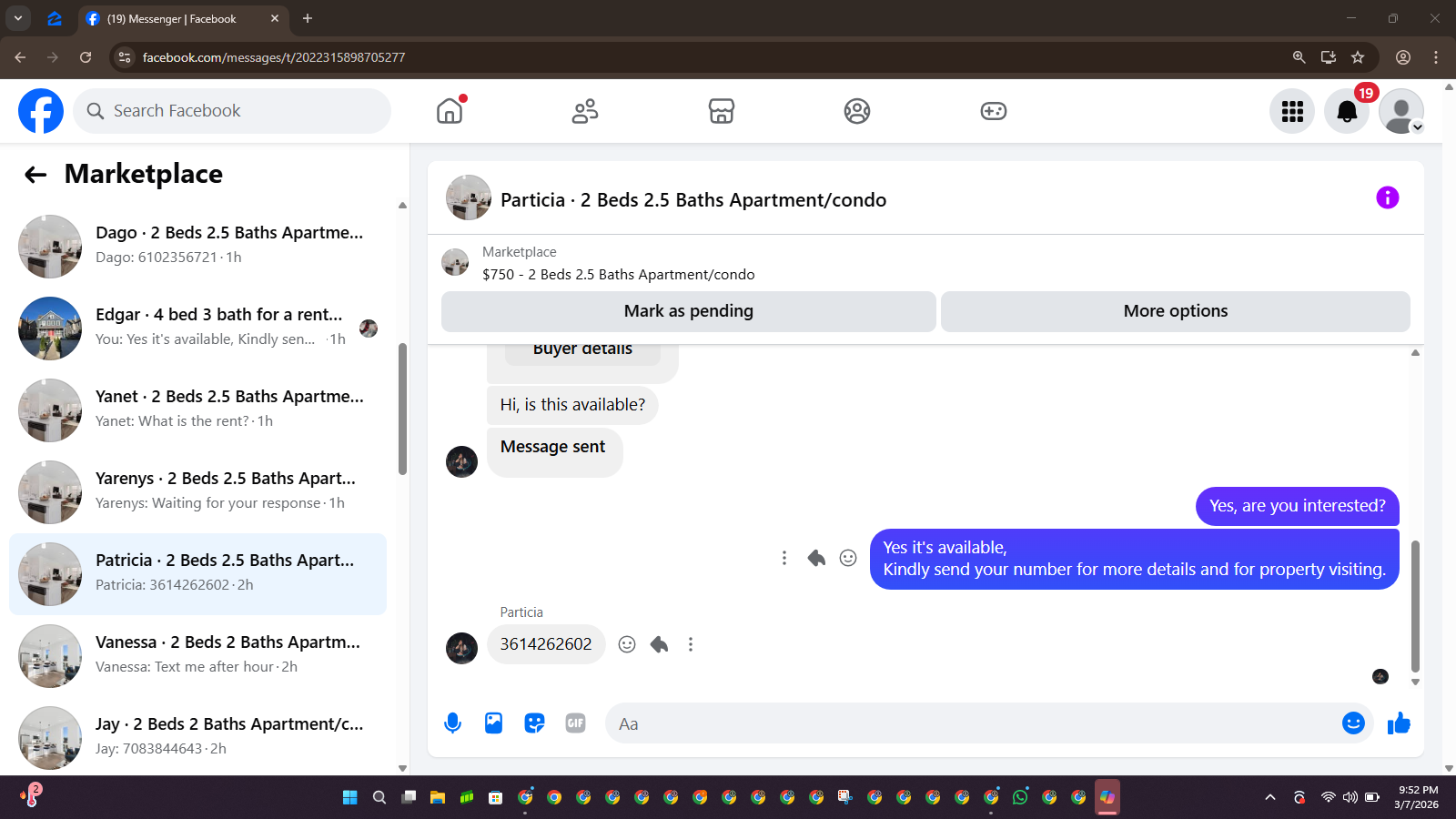The width and height of the screenshot is (1456, 819).
Task: Select the Messenger | Facebook browser tab
Action: tap(182, 18)
